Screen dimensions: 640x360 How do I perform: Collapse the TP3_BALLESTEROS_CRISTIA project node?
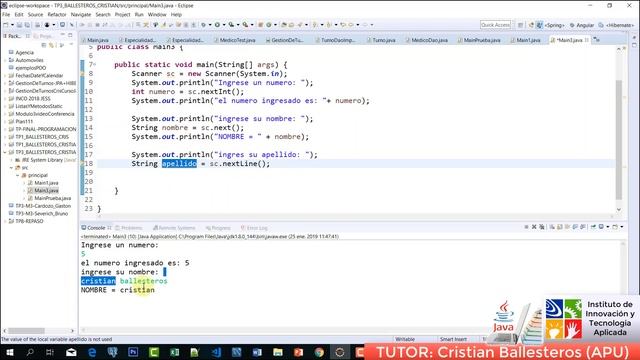click(x=5, y=152)
